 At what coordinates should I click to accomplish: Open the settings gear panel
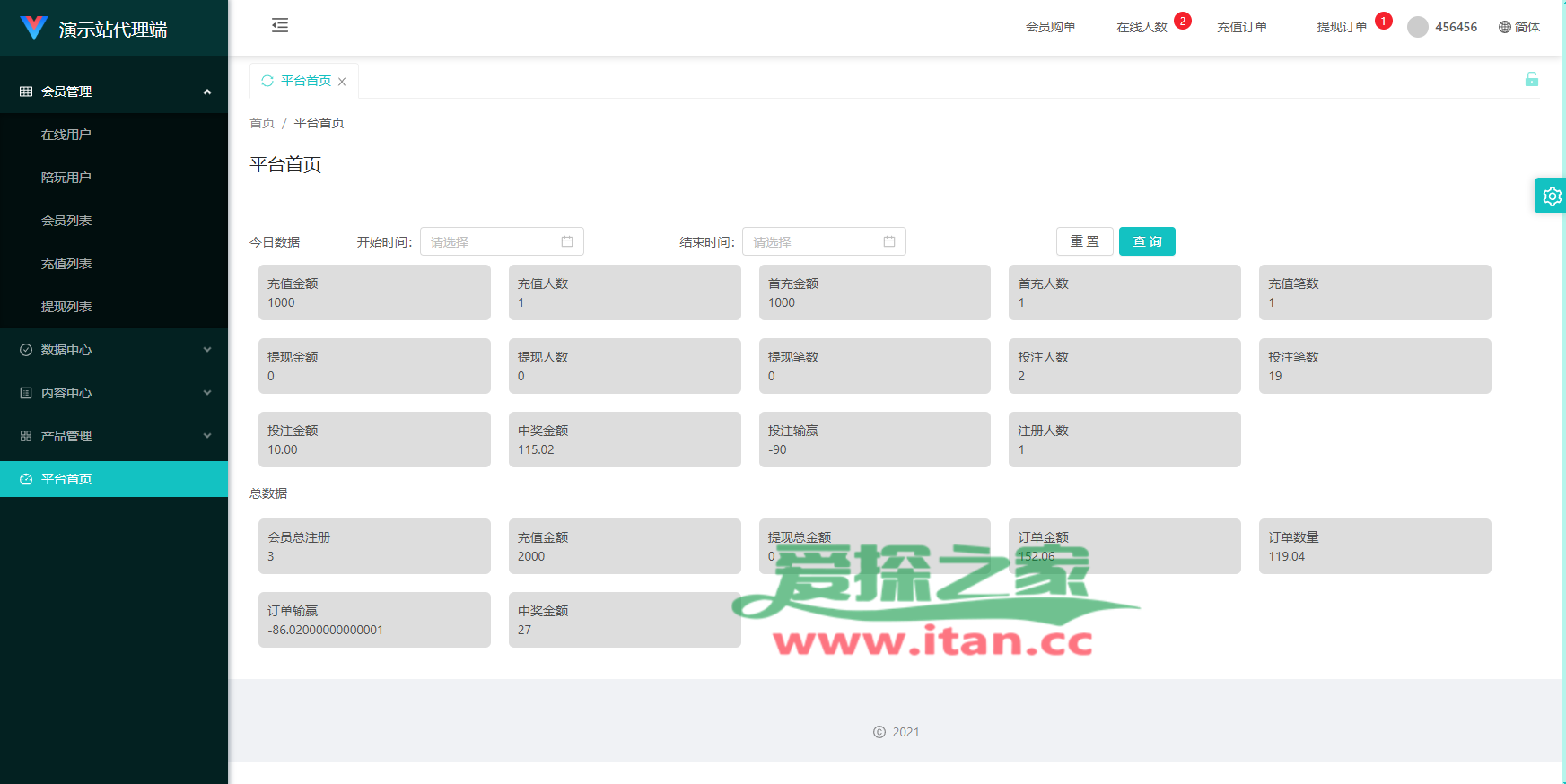pyautogui.click(x=1552, y=196)
